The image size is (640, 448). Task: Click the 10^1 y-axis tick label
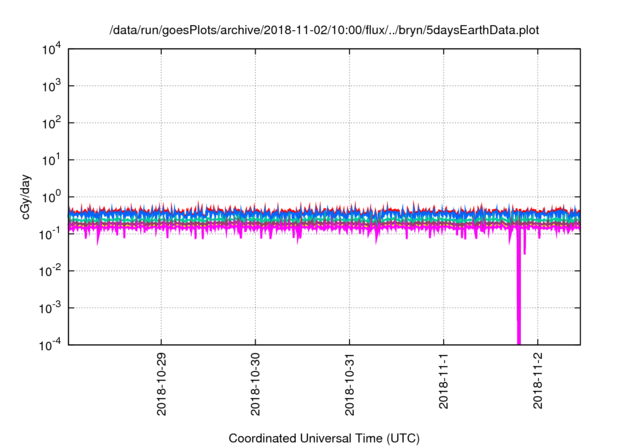52,160
